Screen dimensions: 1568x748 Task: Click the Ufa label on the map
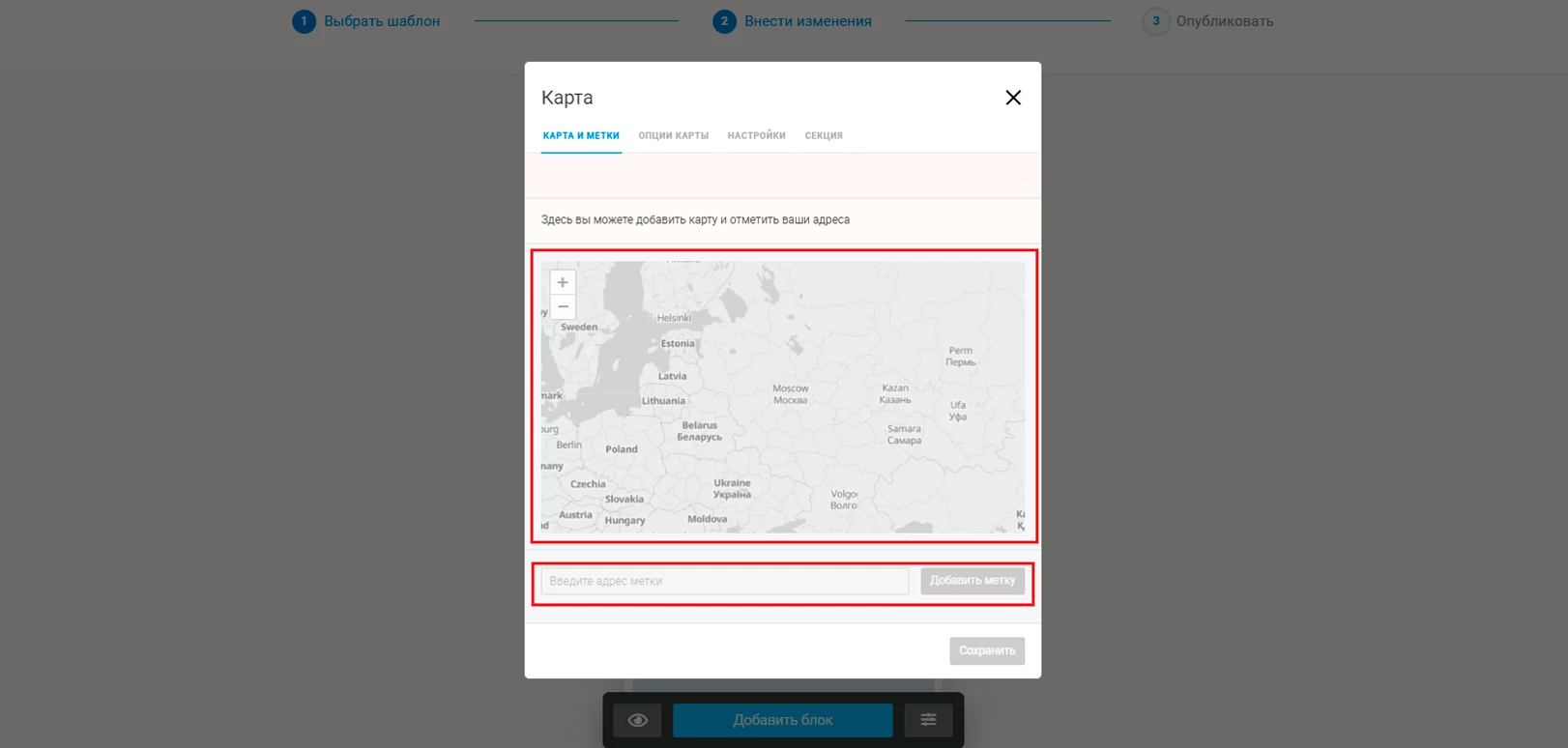click(958, 411)
